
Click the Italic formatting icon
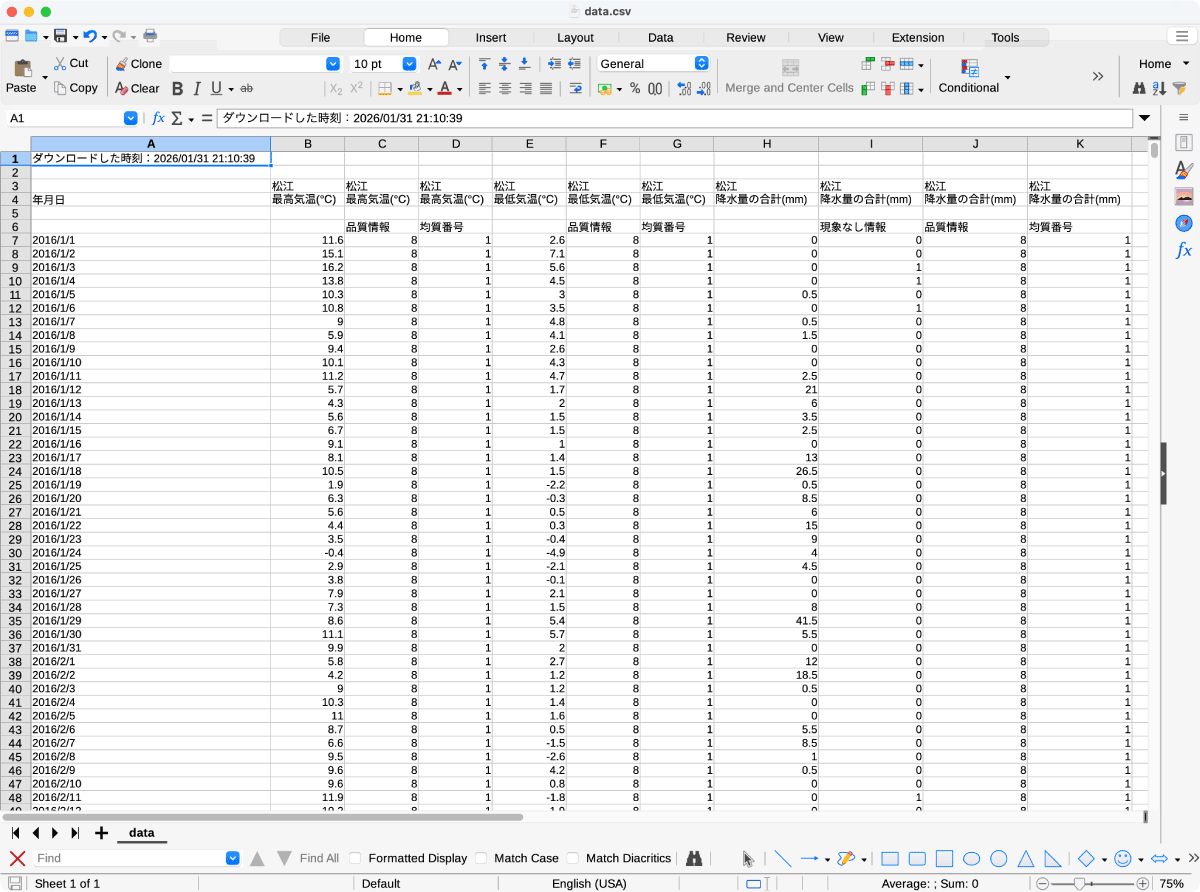[197, 89]
